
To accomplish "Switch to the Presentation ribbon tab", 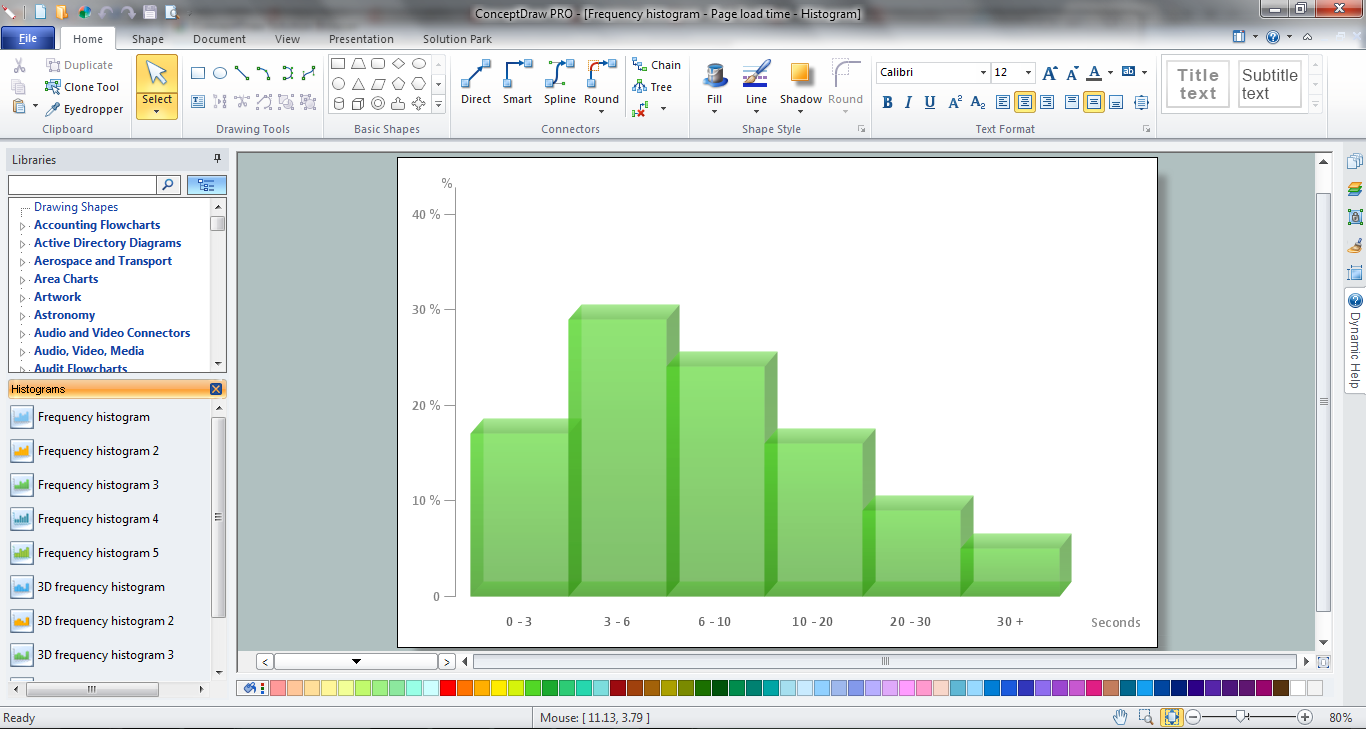I will pos(361,39).
